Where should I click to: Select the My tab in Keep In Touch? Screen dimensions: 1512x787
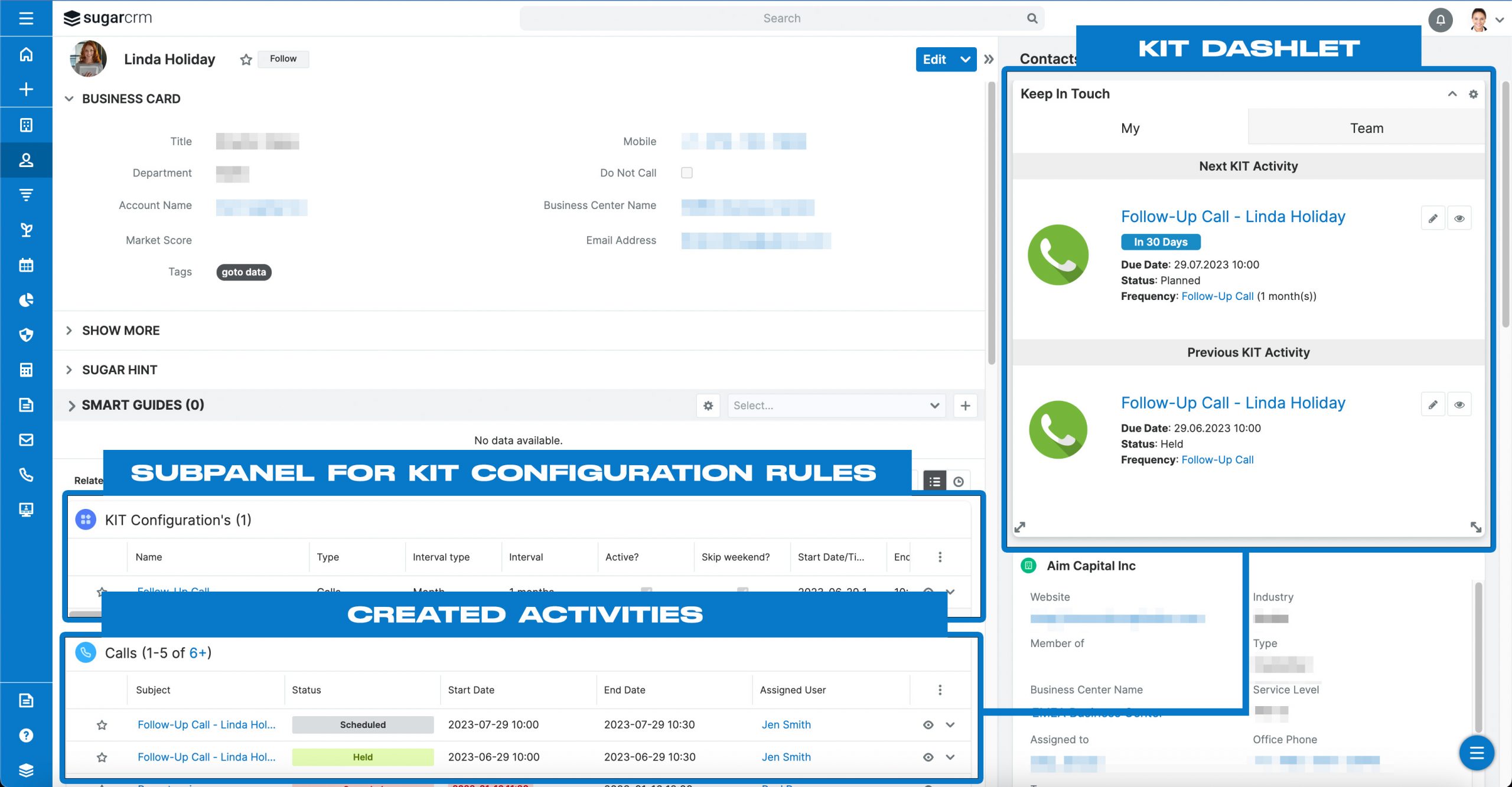1130,128
